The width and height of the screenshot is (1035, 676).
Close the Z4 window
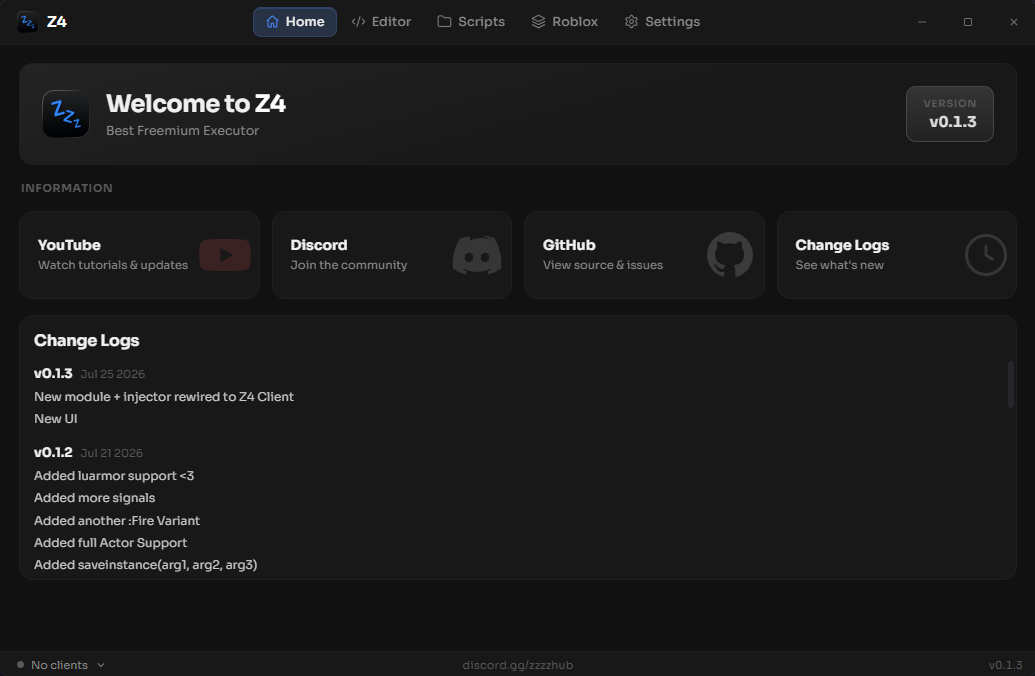click(1014, 22)
